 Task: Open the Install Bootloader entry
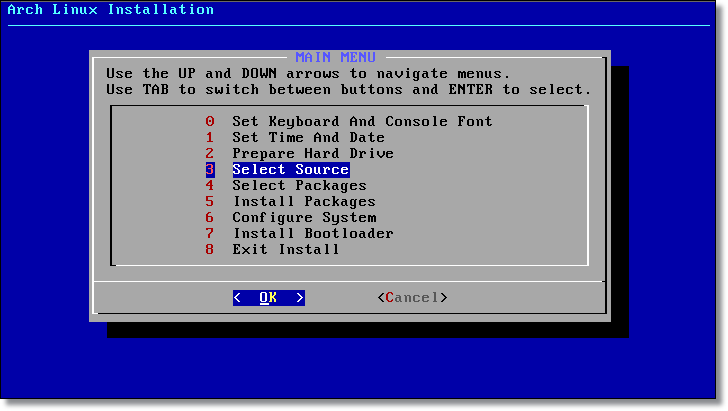click(313, 233)
